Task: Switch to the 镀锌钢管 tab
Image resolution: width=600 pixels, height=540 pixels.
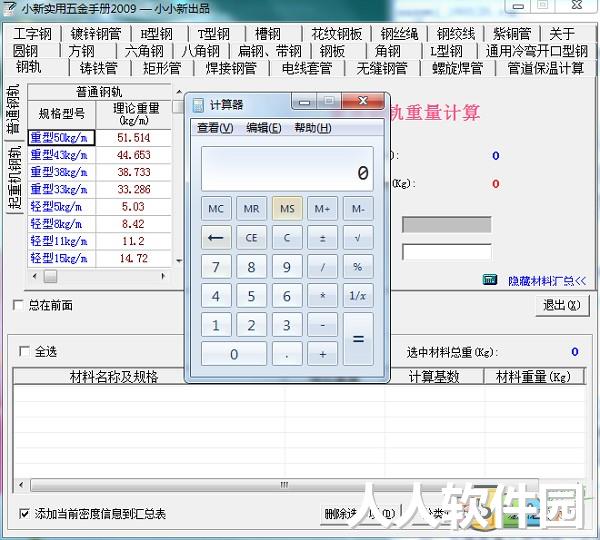Action: click(96, 34)
